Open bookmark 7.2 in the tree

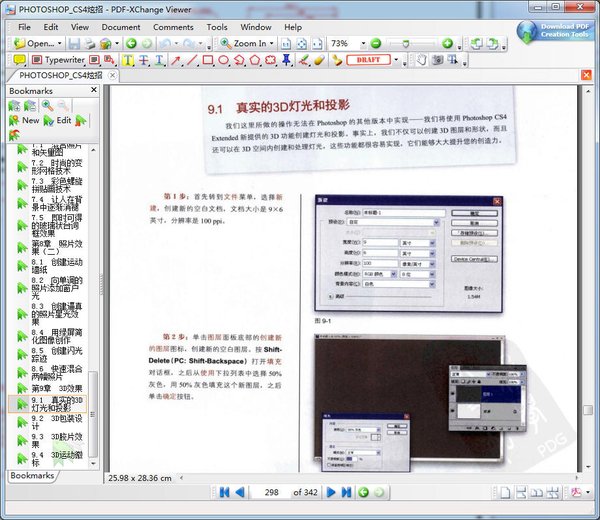click(56, 167)
